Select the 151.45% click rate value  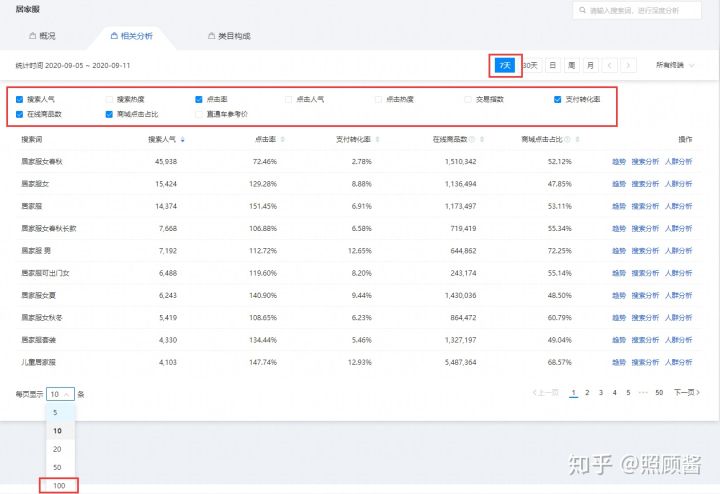click(263, 206)
